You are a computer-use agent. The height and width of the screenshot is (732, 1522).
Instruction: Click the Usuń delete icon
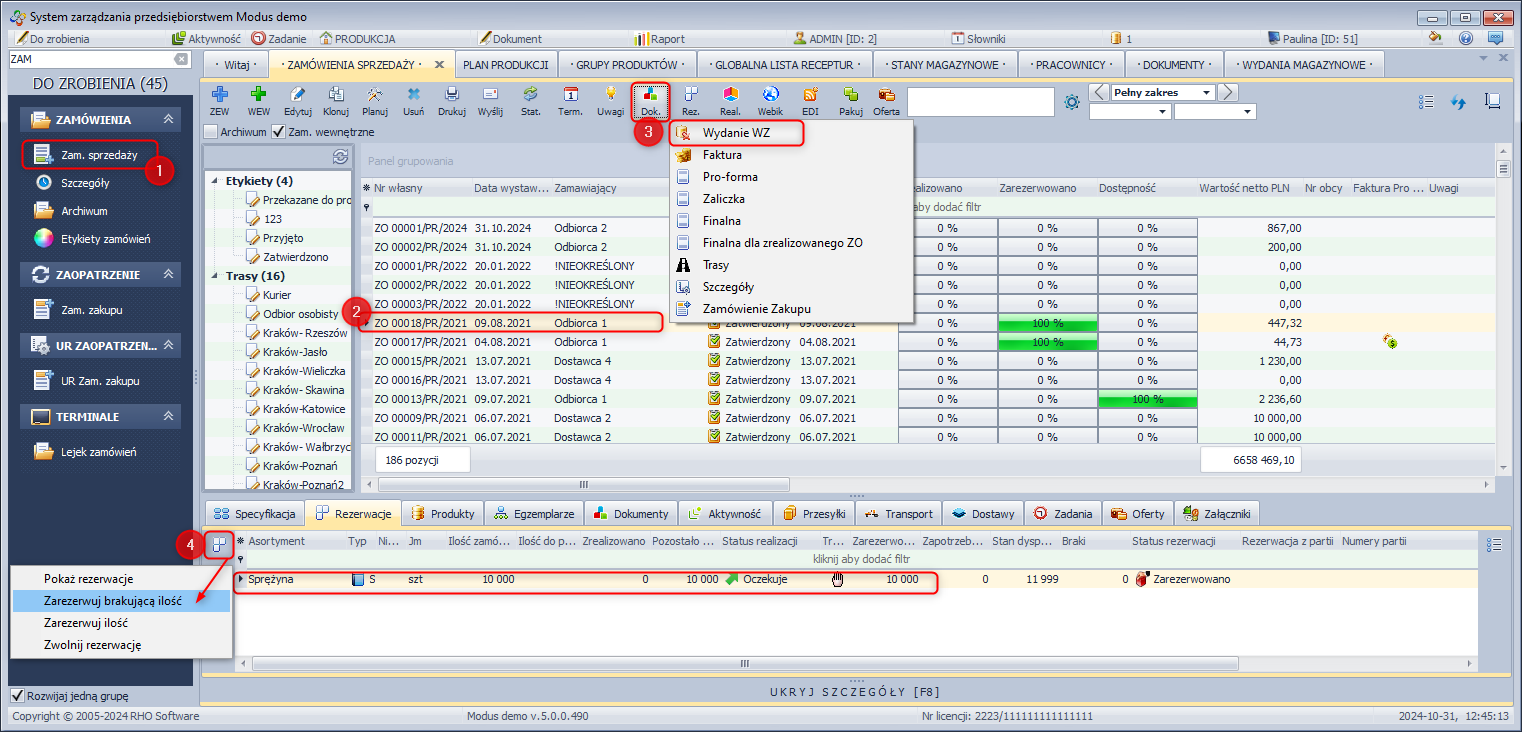[x=413, y=100]
